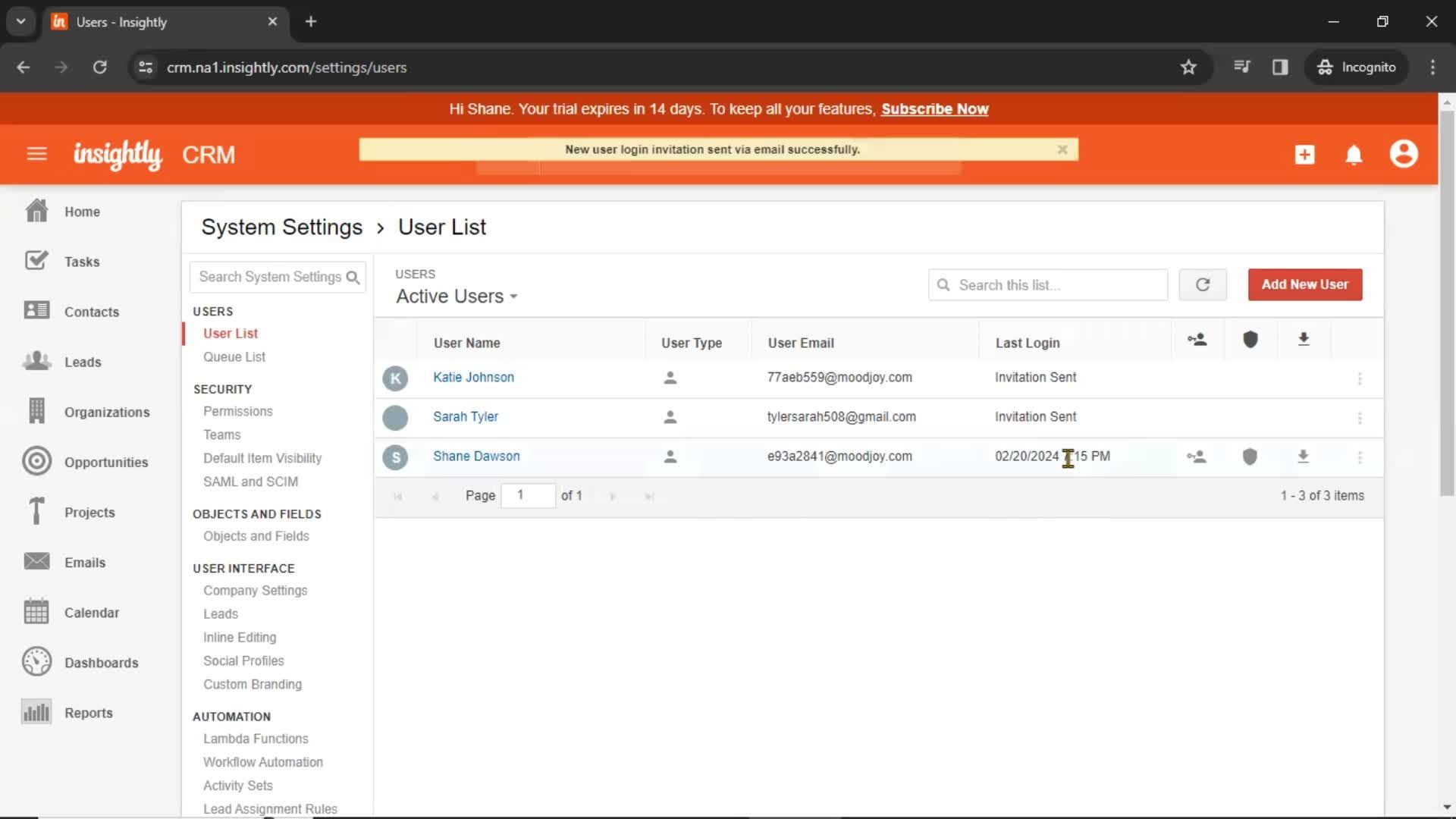Open Chrome's three-dot menu
This screenshot has width=1456, height=819.
[x=1432, y=67]
